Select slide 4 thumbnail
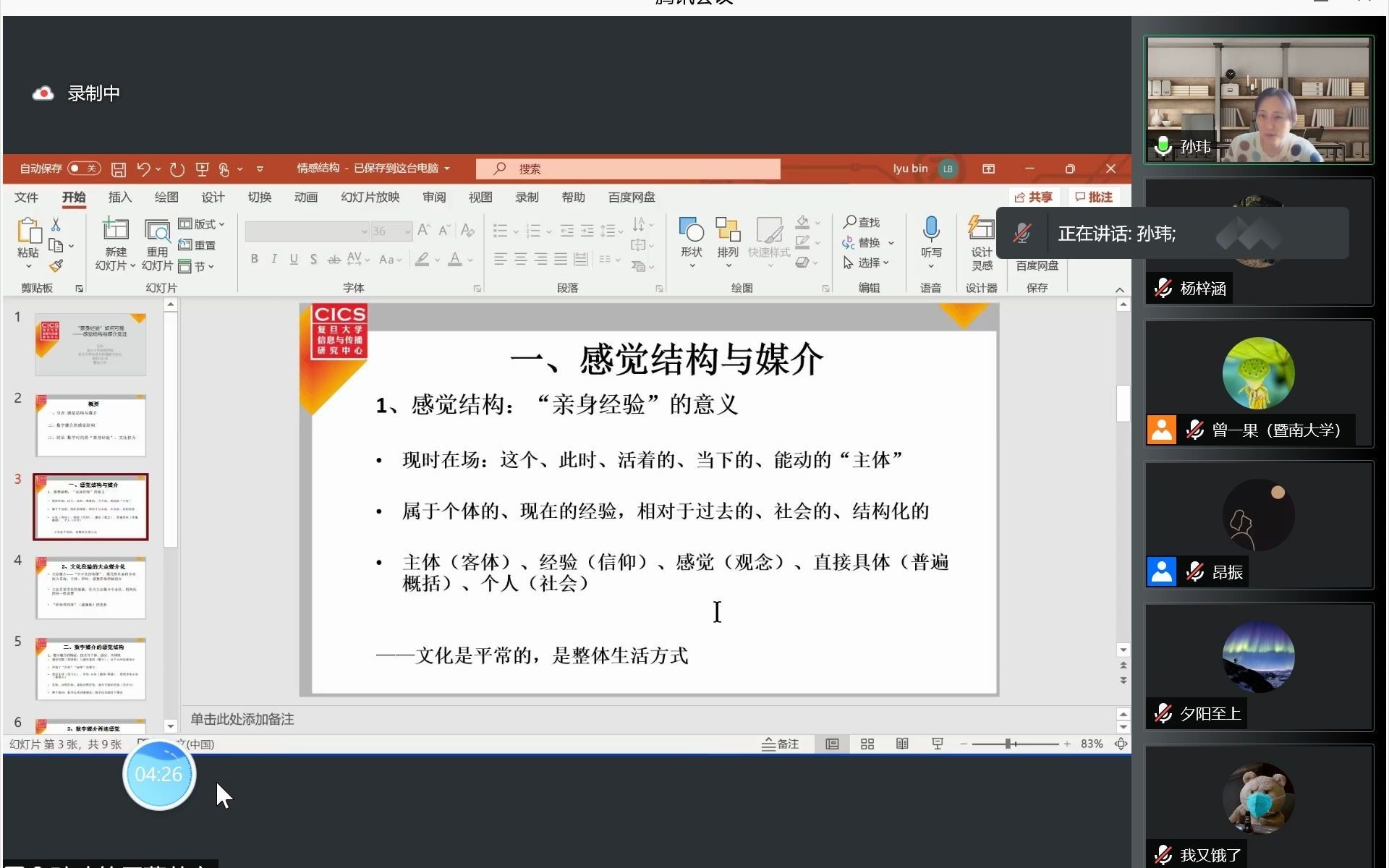1389x868 pixels. click(90, 587)
